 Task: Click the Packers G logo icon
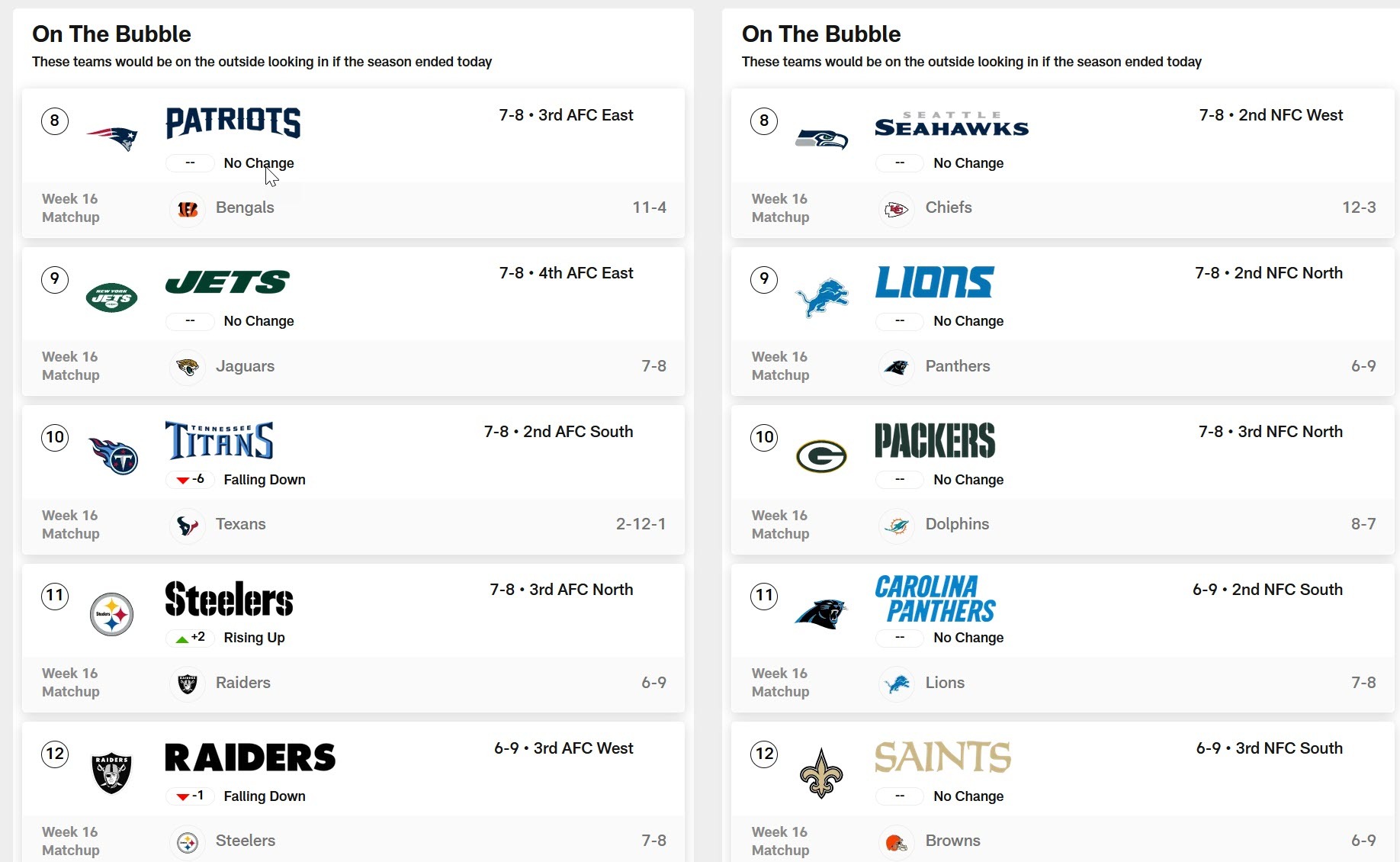point(821,456)
